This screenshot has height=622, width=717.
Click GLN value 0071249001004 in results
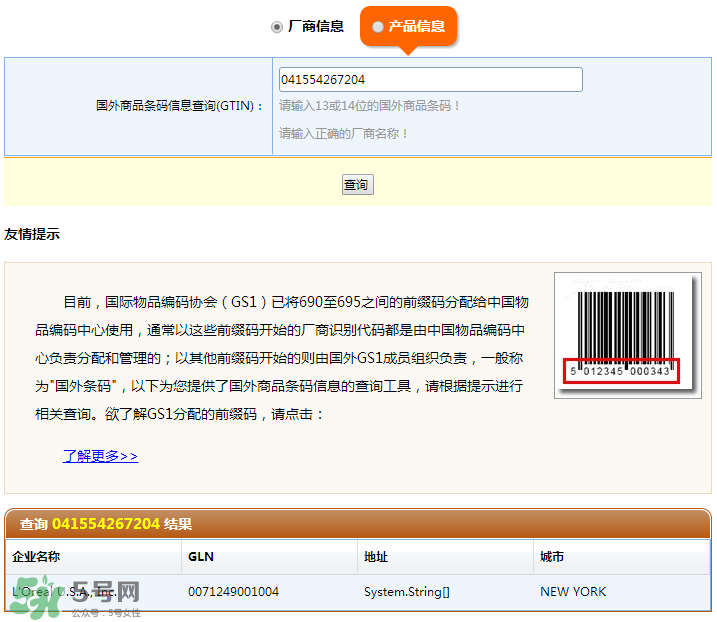[233, 592]
